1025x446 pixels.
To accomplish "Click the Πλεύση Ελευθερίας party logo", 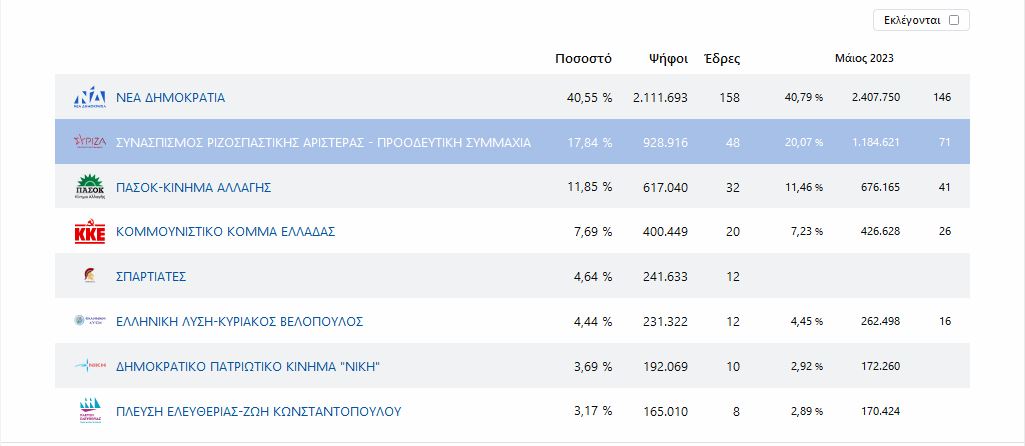I will [90, 410].
